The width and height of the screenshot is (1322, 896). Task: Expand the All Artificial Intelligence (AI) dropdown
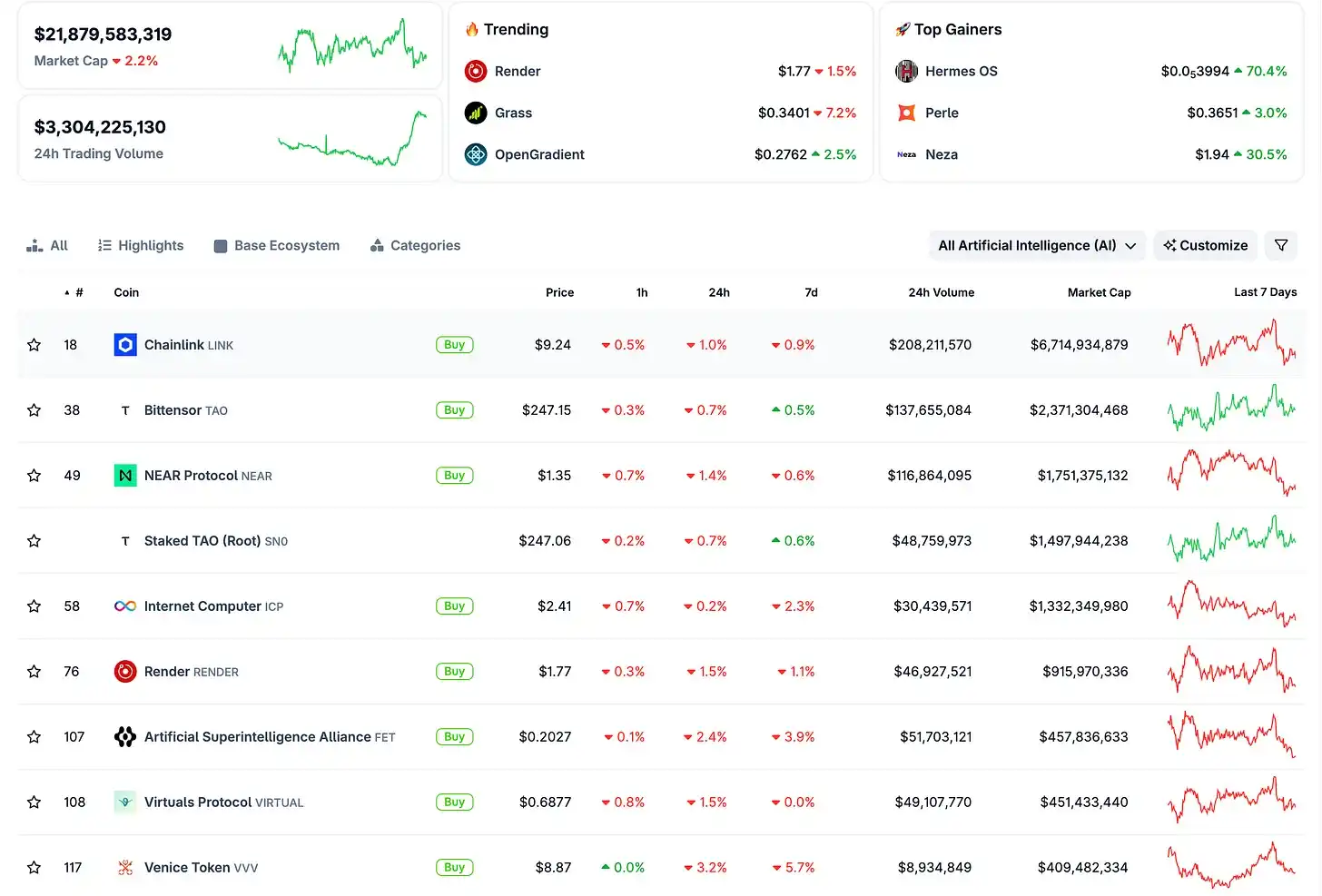tap(1036, 245)
